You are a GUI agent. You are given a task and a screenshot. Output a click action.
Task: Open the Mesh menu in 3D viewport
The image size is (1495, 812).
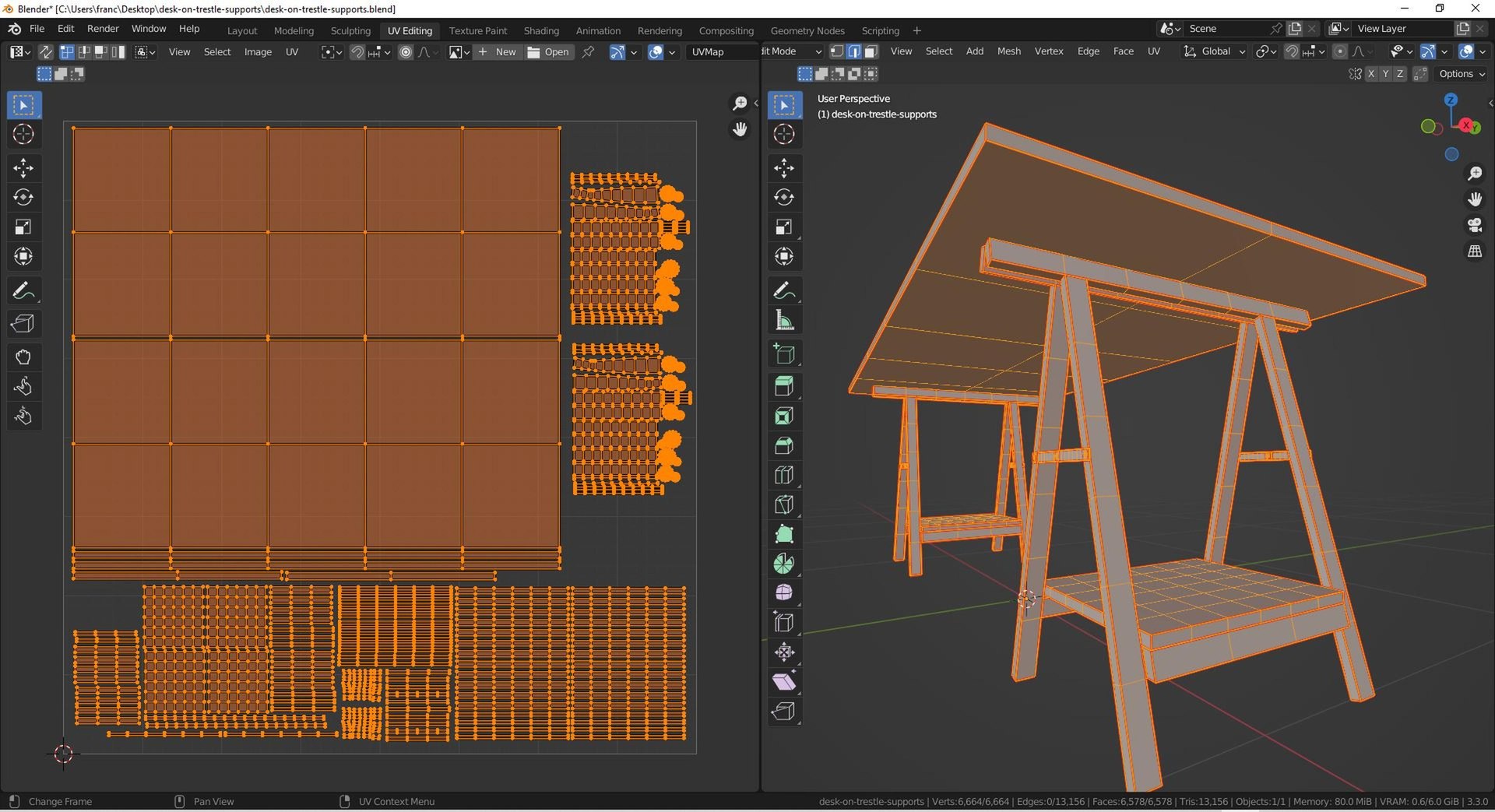click(1008, 51)
